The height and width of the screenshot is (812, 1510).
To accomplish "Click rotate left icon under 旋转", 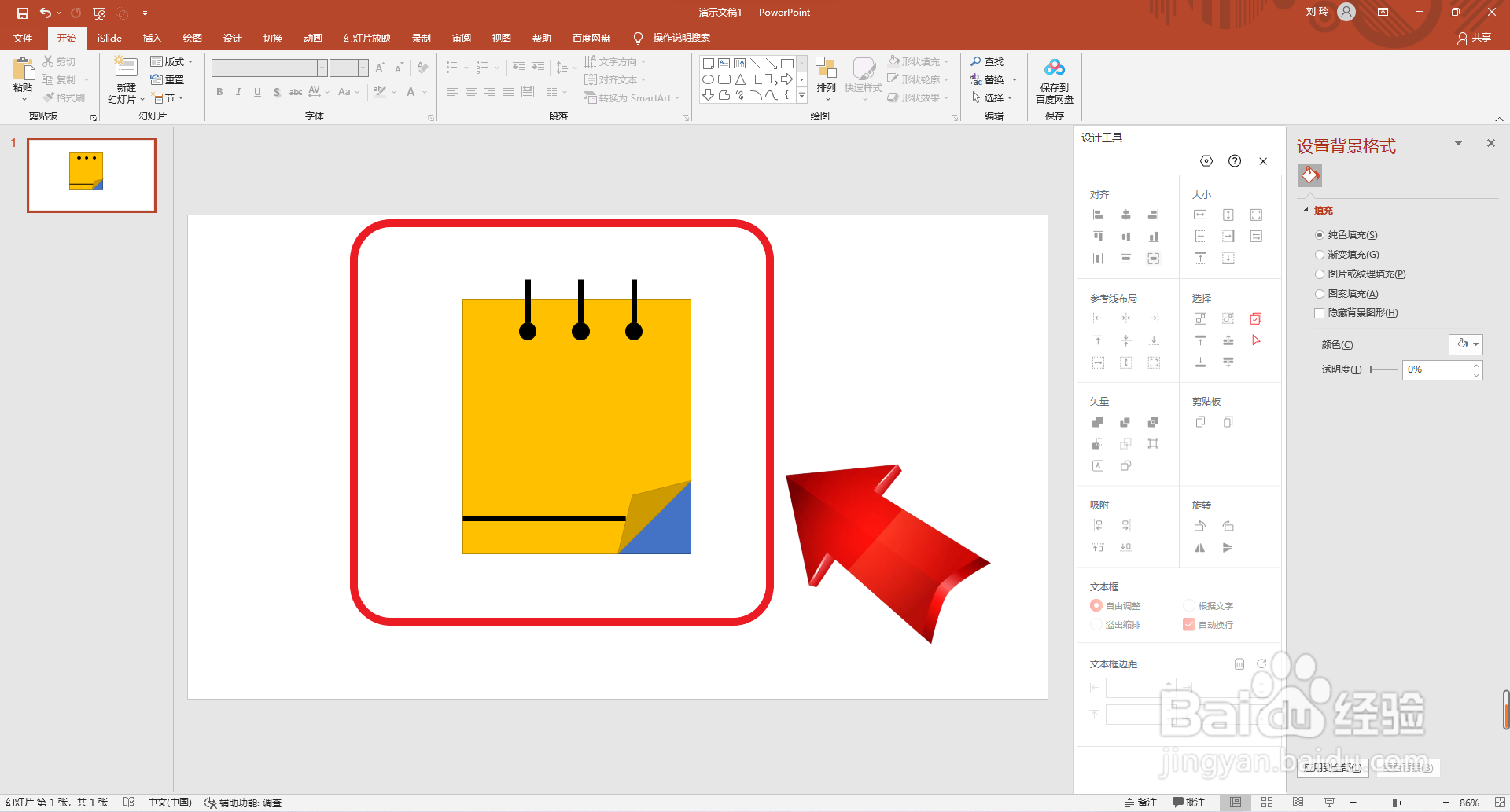I will pyautogui.click(x=1200, y=526).
